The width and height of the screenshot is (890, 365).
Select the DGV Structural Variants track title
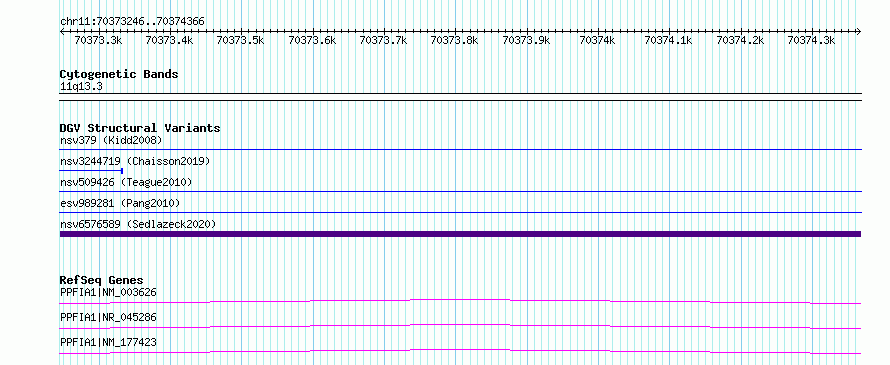[140, 128]
